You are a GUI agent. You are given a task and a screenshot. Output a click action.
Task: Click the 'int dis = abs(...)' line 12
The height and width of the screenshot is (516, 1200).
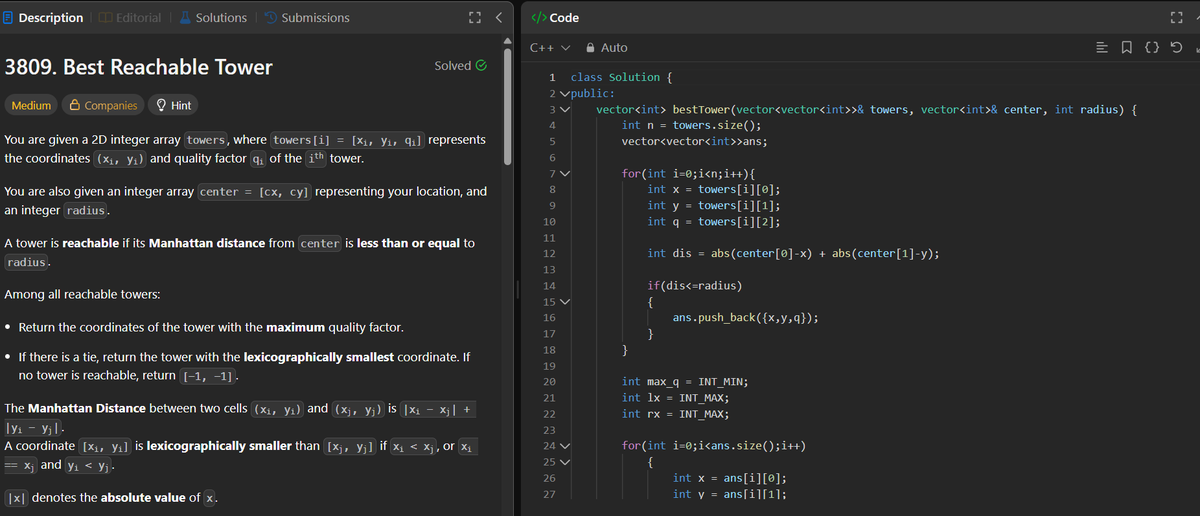point(793,253)
